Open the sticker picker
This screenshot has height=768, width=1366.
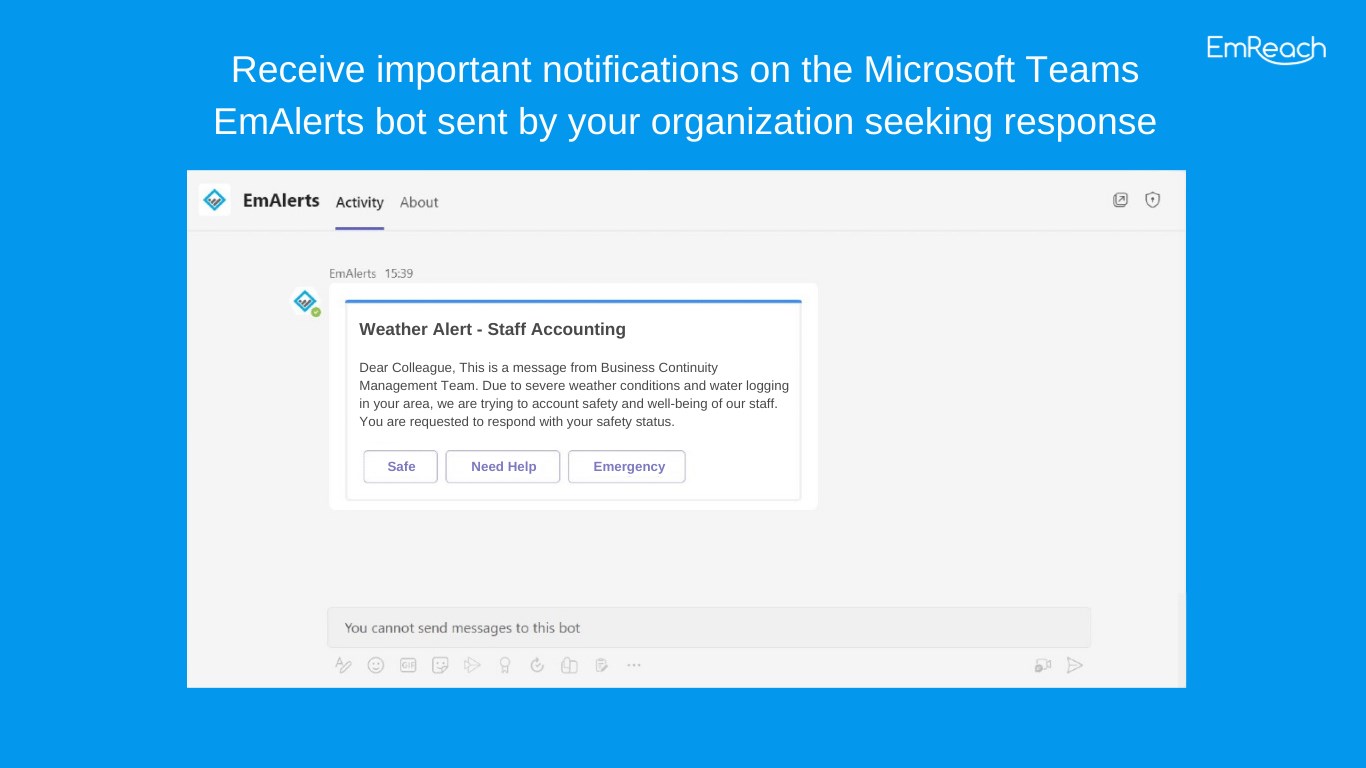point(440,665)
